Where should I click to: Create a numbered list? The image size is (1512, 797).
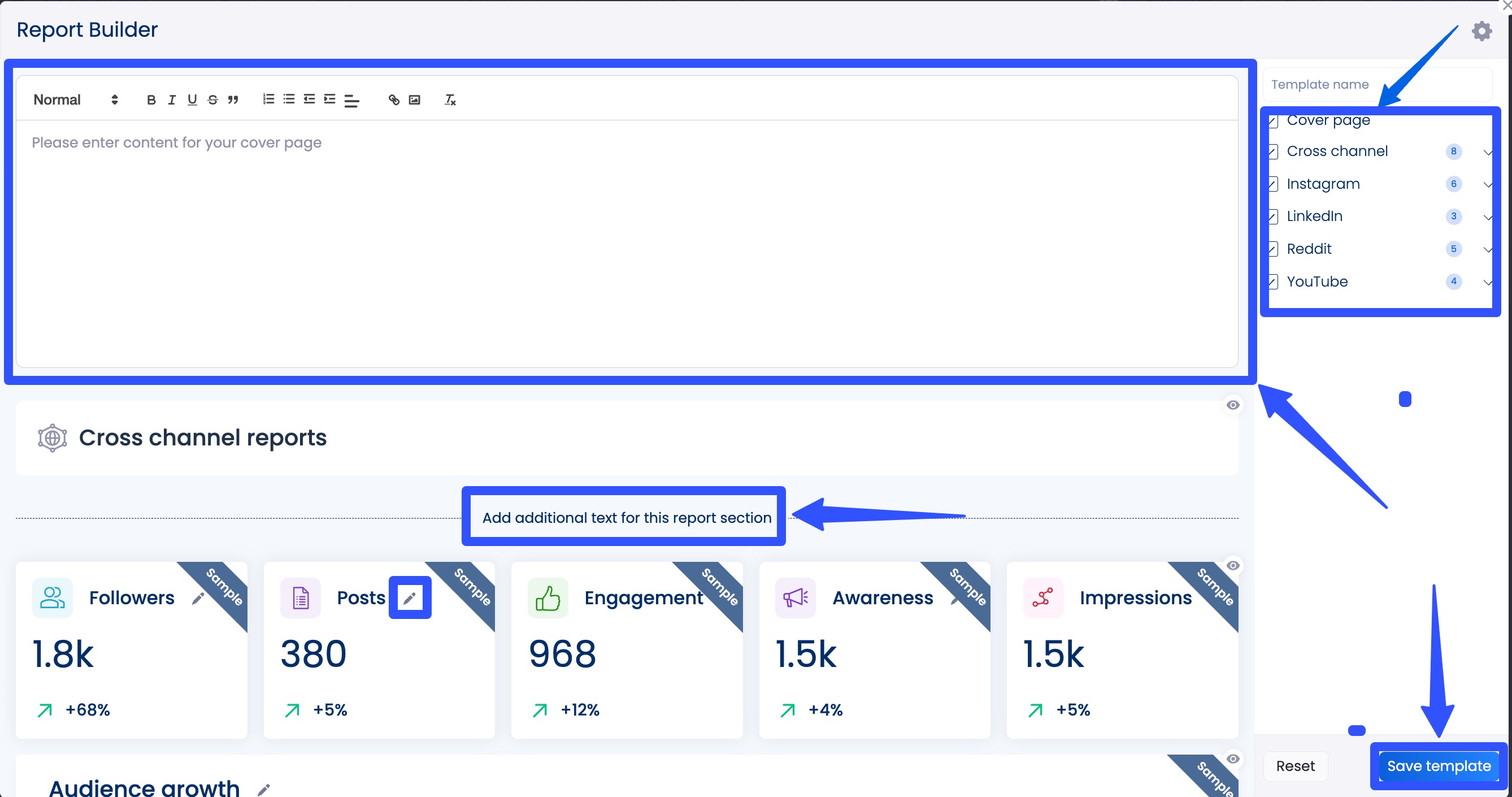click(268, 99)
